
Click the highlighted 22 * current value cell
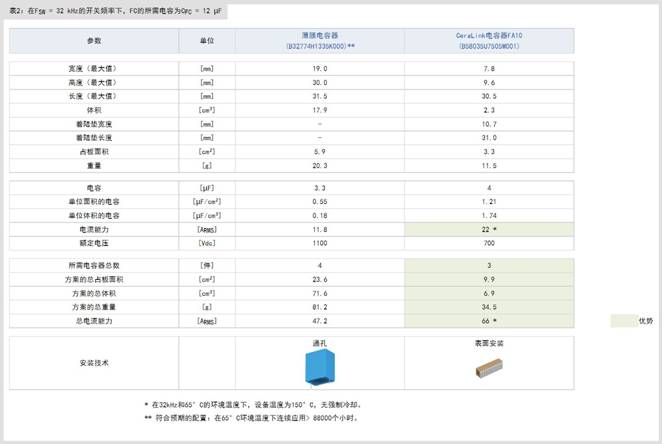489,229
